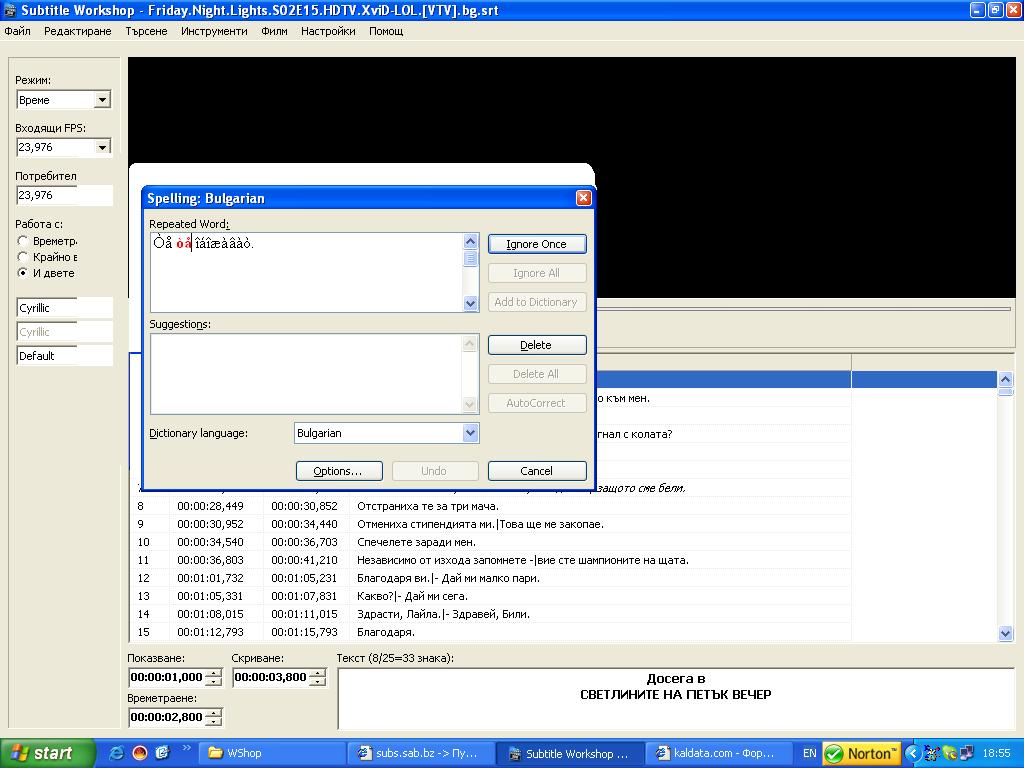The height and width of the screenshot is (768, 1024).
Task: Expand hidden system tray icons arrow
Action: click(x=912, y=753)
